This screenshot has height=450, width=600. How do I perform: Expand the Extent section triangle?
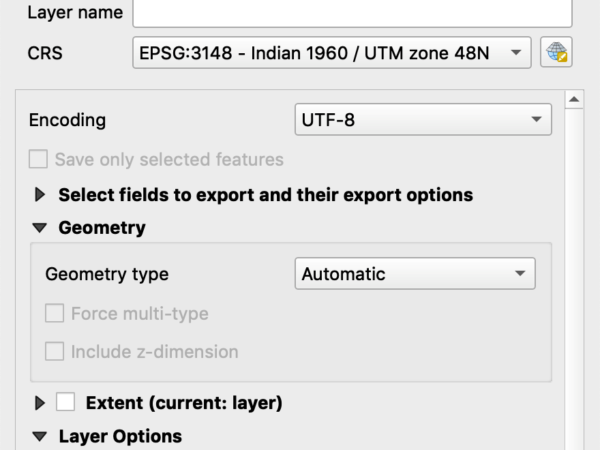click(x=40, y=403)
